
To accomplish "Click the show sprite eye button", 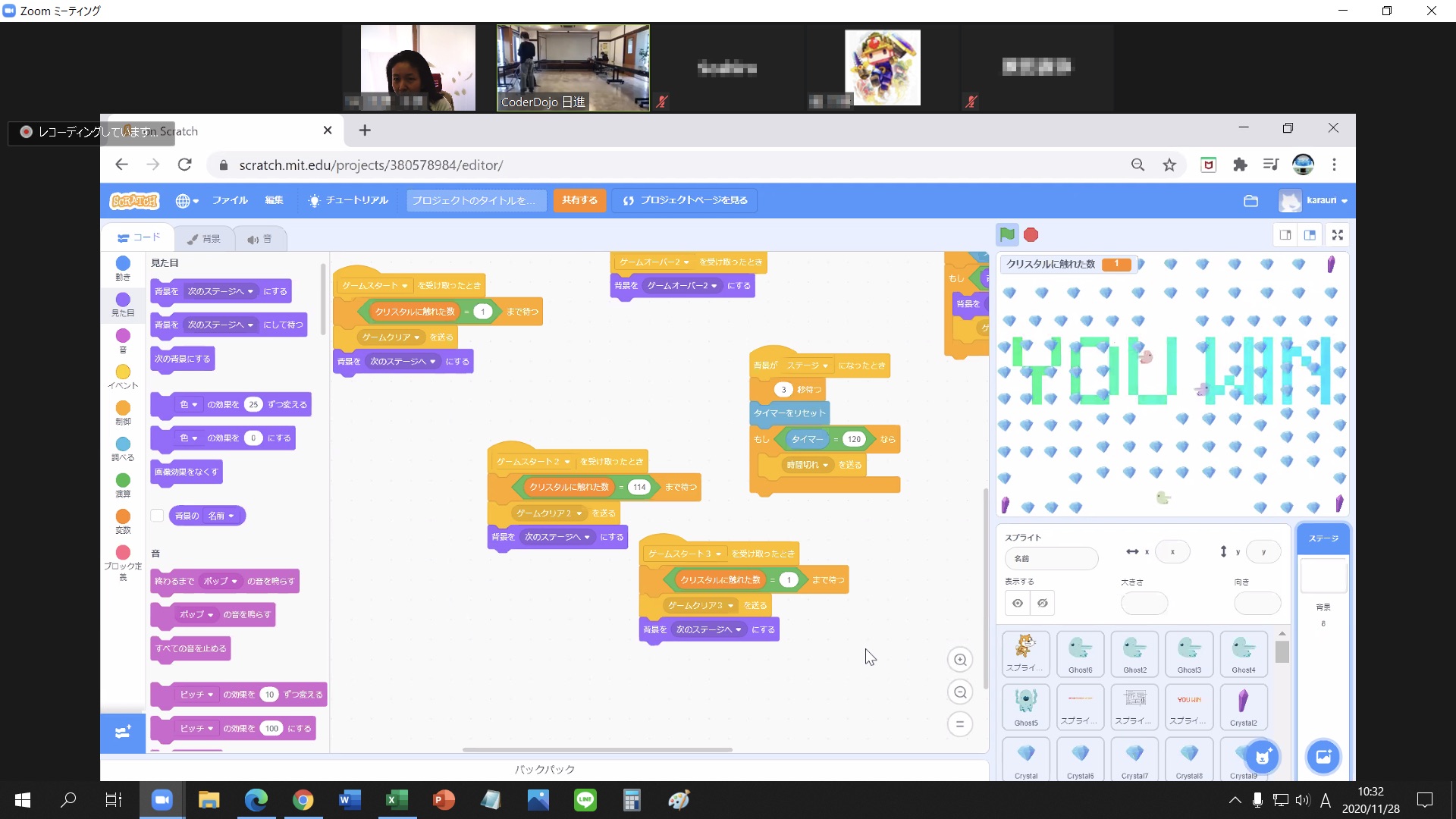I will pyautogui.click(x=1018, y=604).
